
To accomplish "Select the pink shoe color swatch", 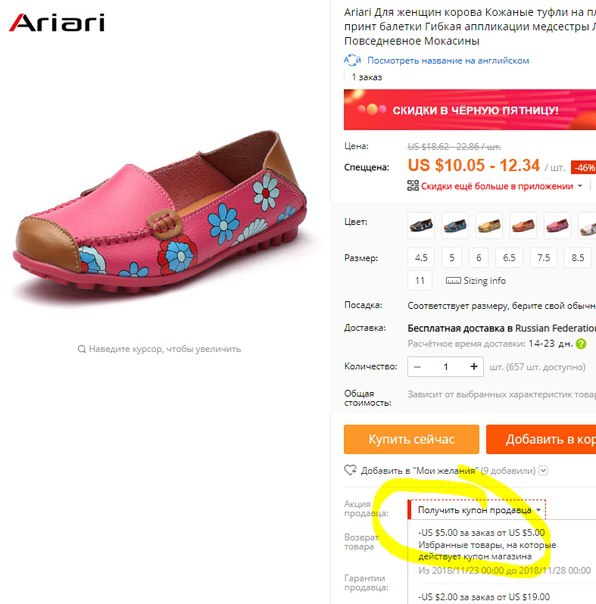I will (x=557, y=225).
